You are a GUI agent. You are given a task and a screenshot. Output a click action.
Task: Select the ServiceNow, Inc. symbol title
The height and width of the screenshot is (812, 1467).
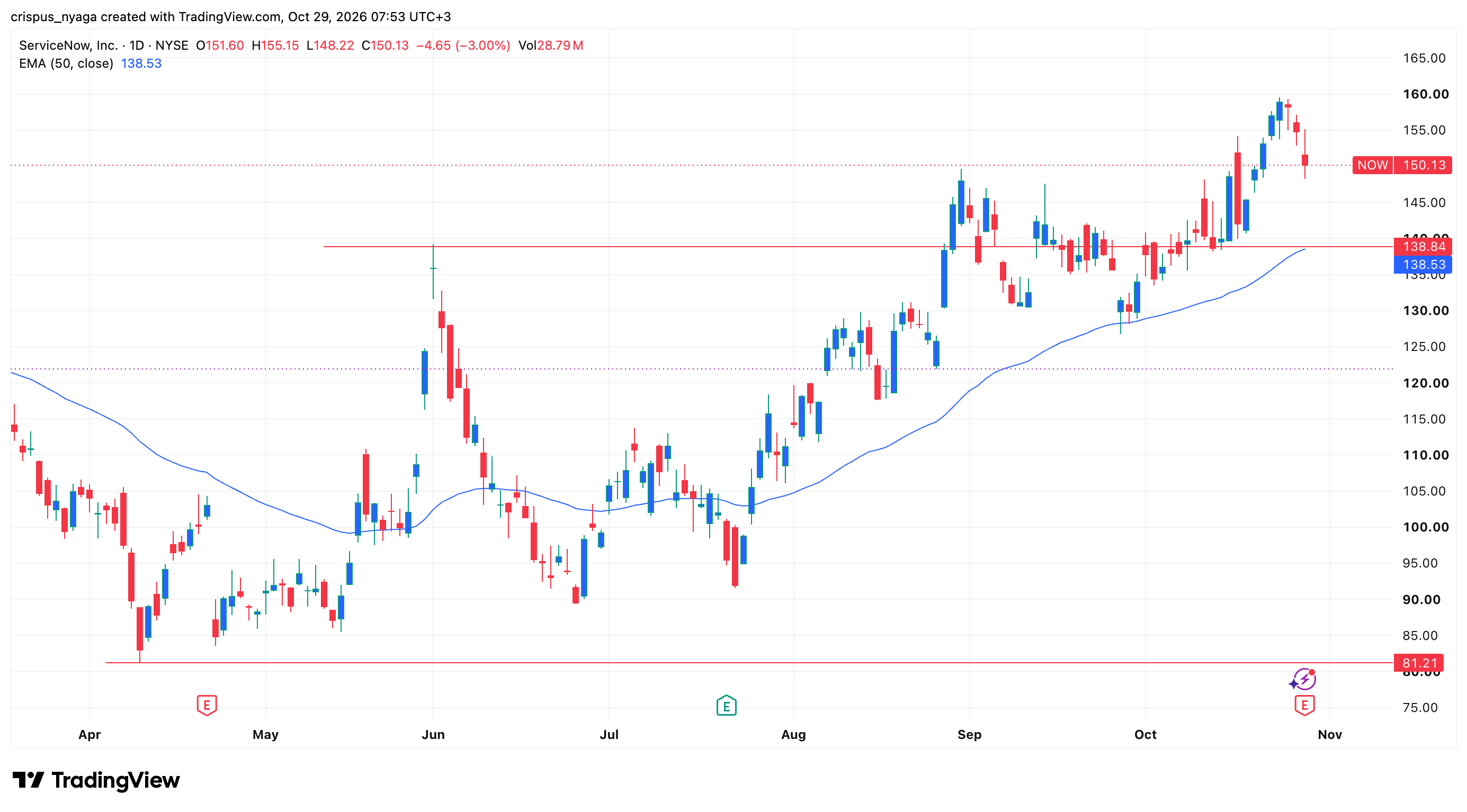[x=68, y=46]
